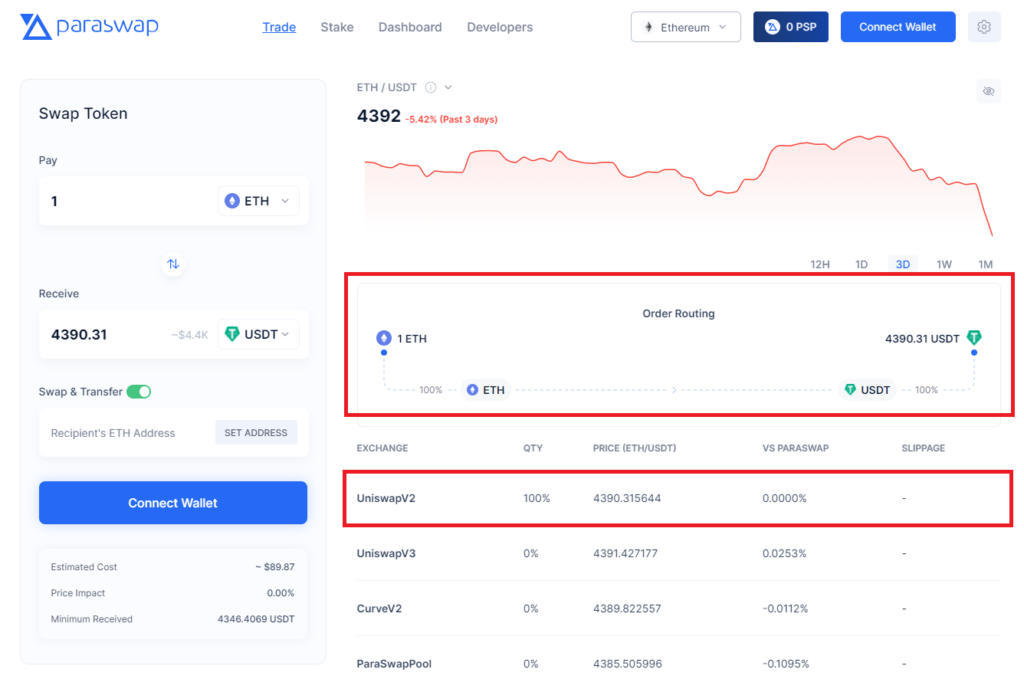Click the Minimum Received 4346.4069 USDT value
The image size is (1024, 689).
[256, 619]
